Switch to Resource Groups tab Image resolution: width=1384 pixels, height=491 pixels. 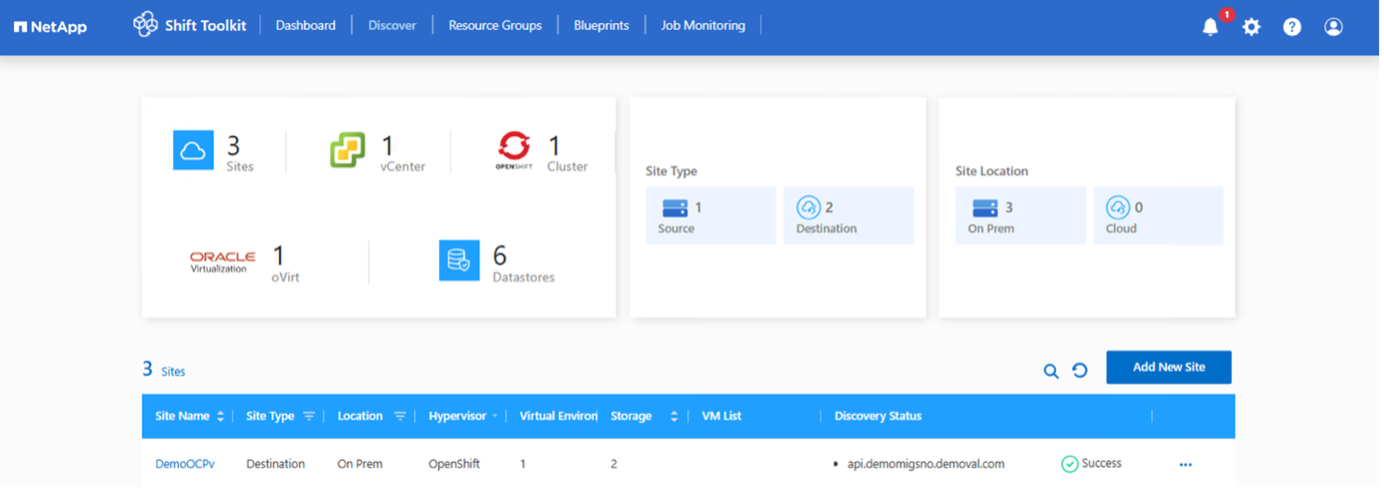(x=495, y=25)
